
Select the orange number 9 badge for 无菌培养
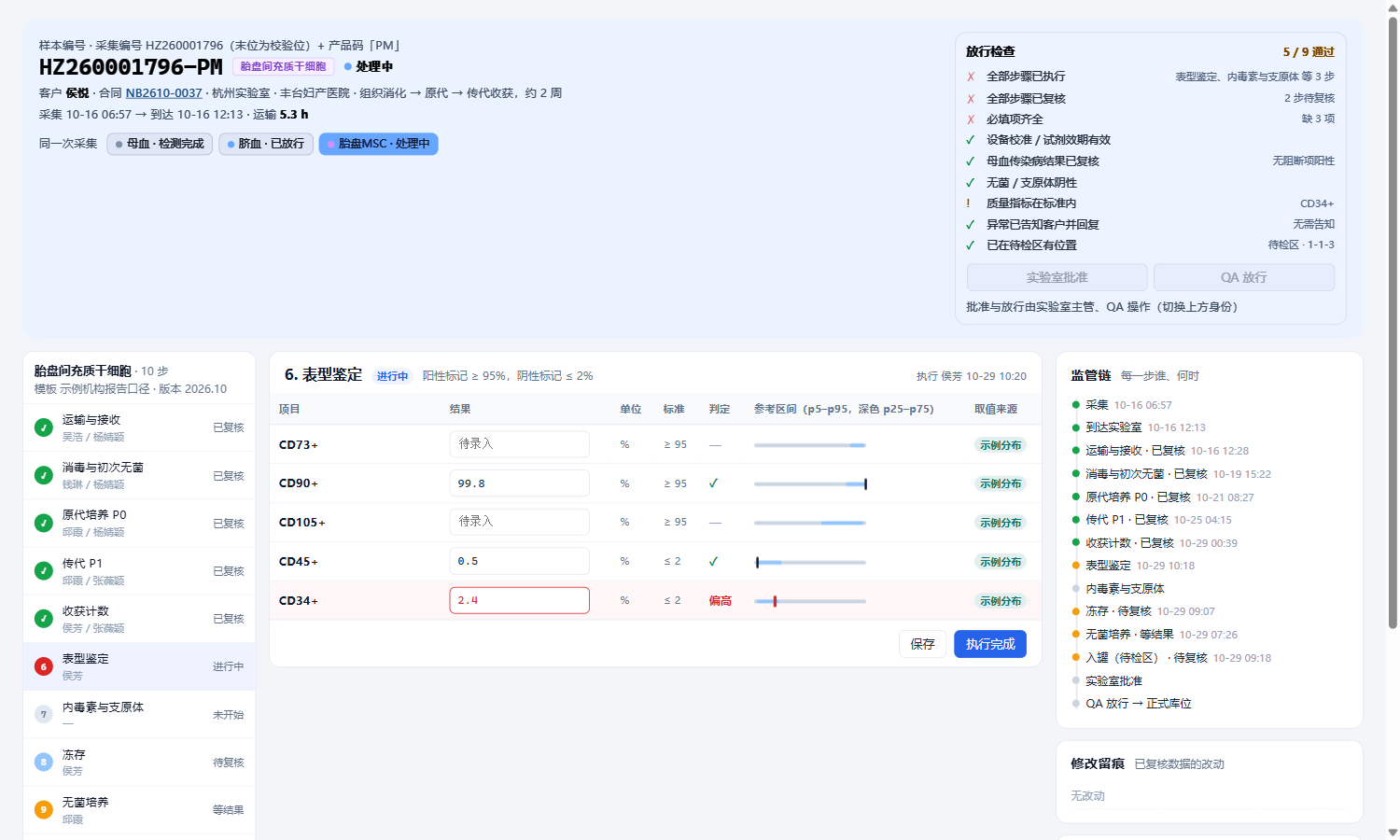[x=43, y=809]
